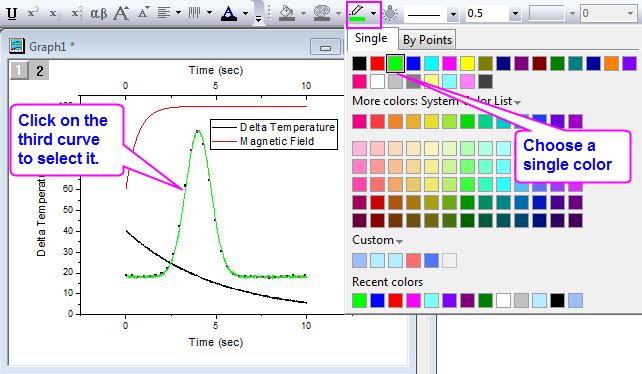The height and width of the screenshot is (374, 642).
Task: Switch to the Single tab
Action: pos(371,38)
